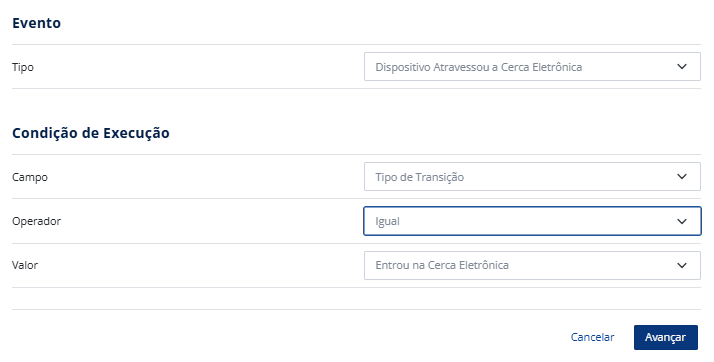Click the Tipo de Transição selected text
The height and width of the screenshot is (362, 714).
[x=419, y=177]
